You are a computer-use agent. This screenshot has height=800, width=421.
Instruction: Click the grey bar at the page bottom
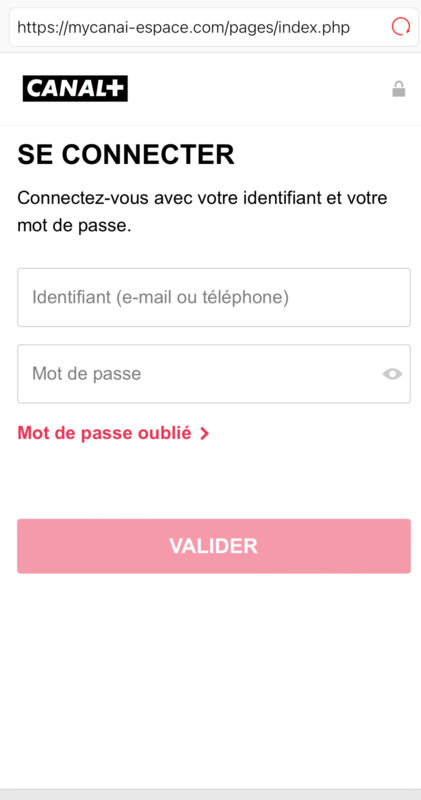(210, 794)
